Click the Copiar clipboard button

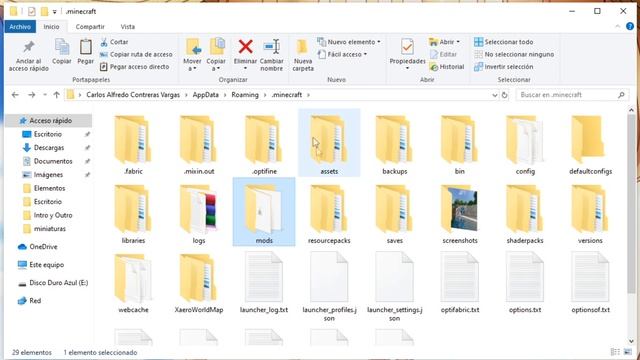(62, 52)
